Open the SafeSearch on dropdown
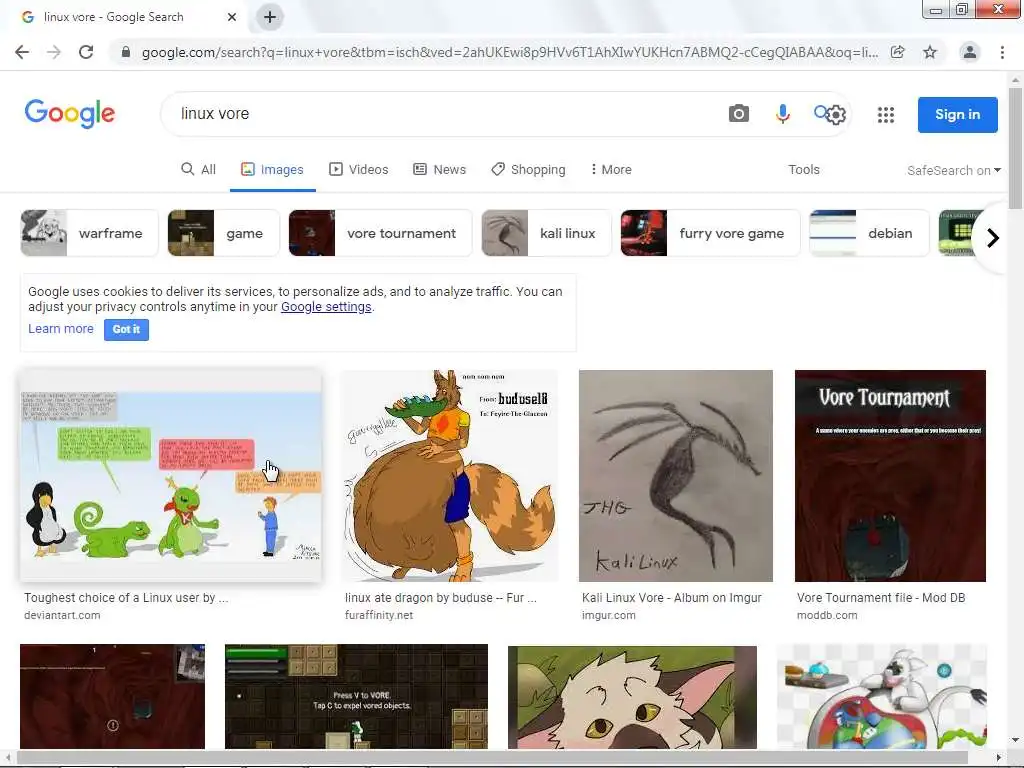 (x=953, y=170)
